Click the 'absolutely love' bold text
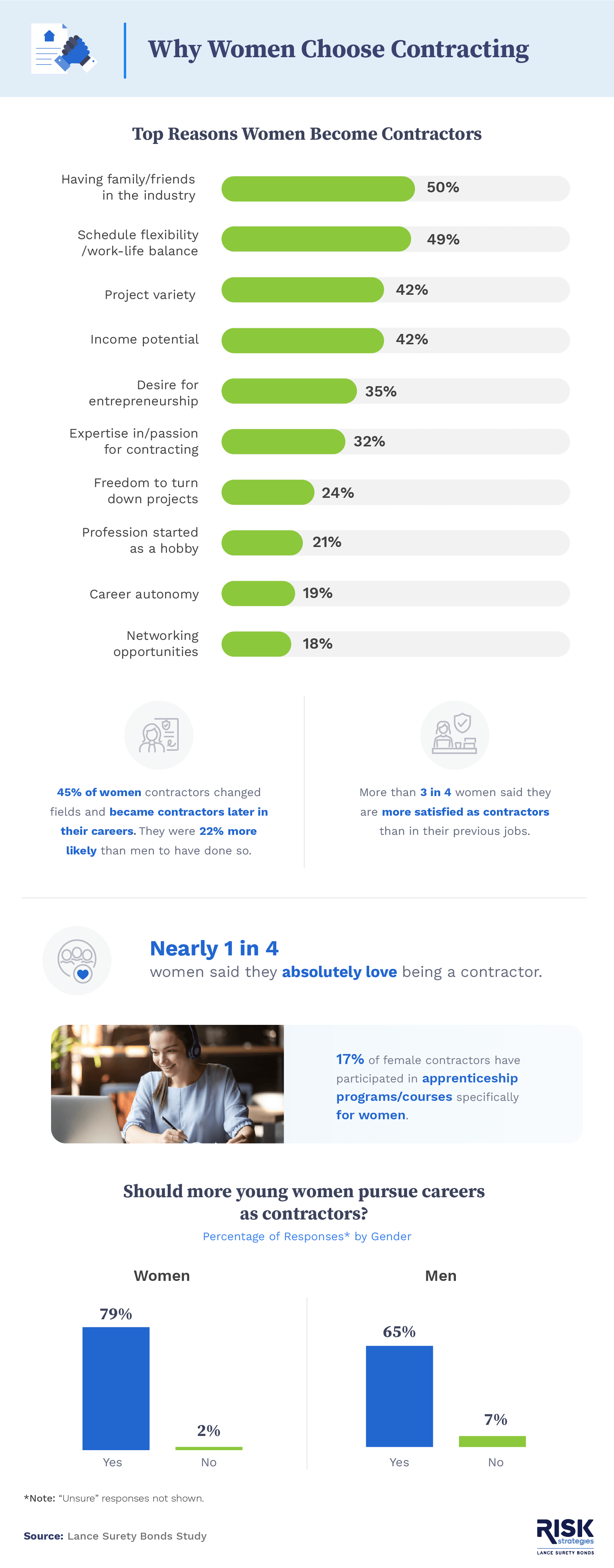The height and width of the screenshot is (1568, 614). click(x=339, y=972)
